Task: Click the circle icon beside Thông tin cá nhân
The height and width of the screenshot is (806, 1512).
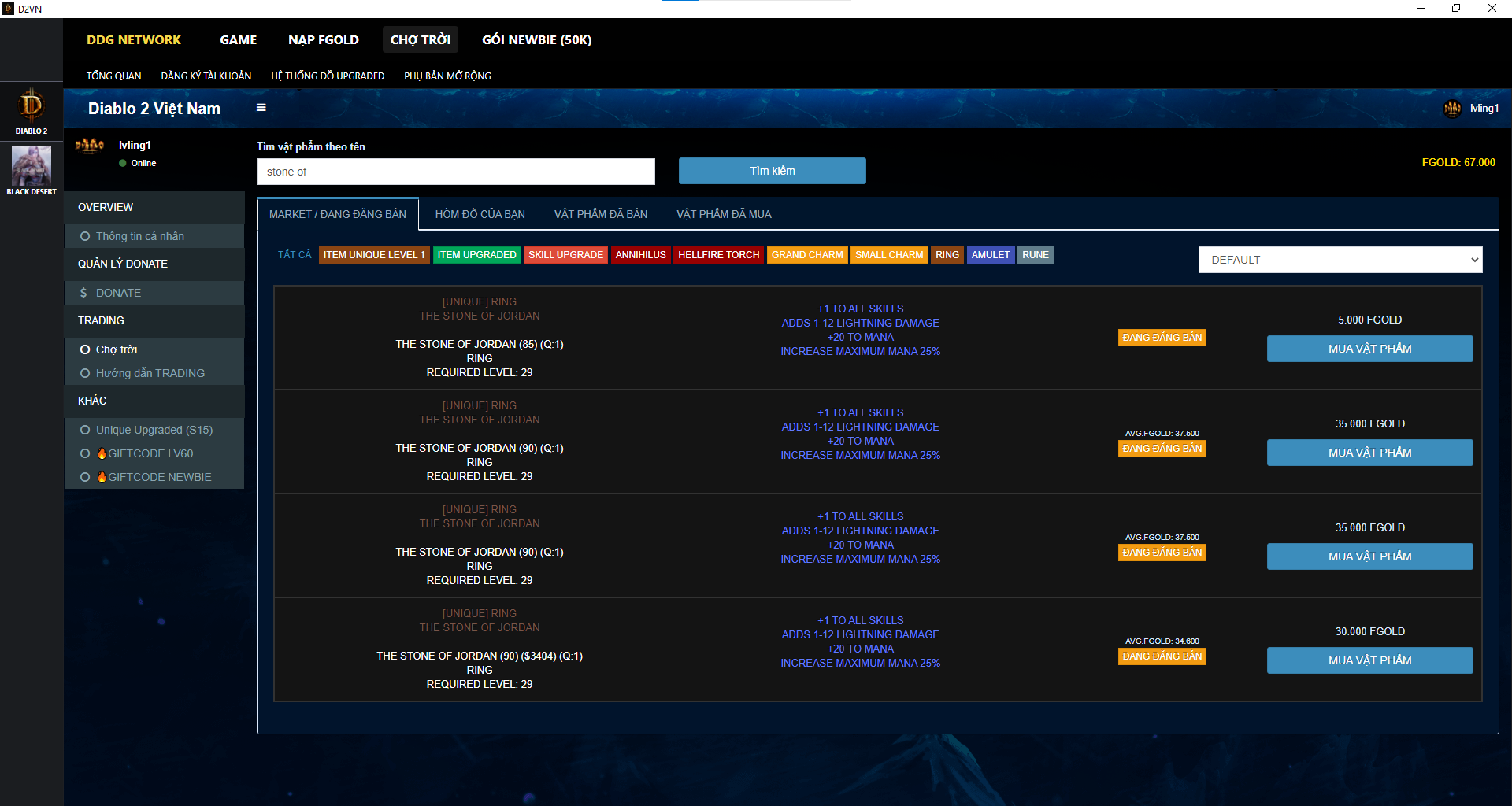Action: [85, 236]
